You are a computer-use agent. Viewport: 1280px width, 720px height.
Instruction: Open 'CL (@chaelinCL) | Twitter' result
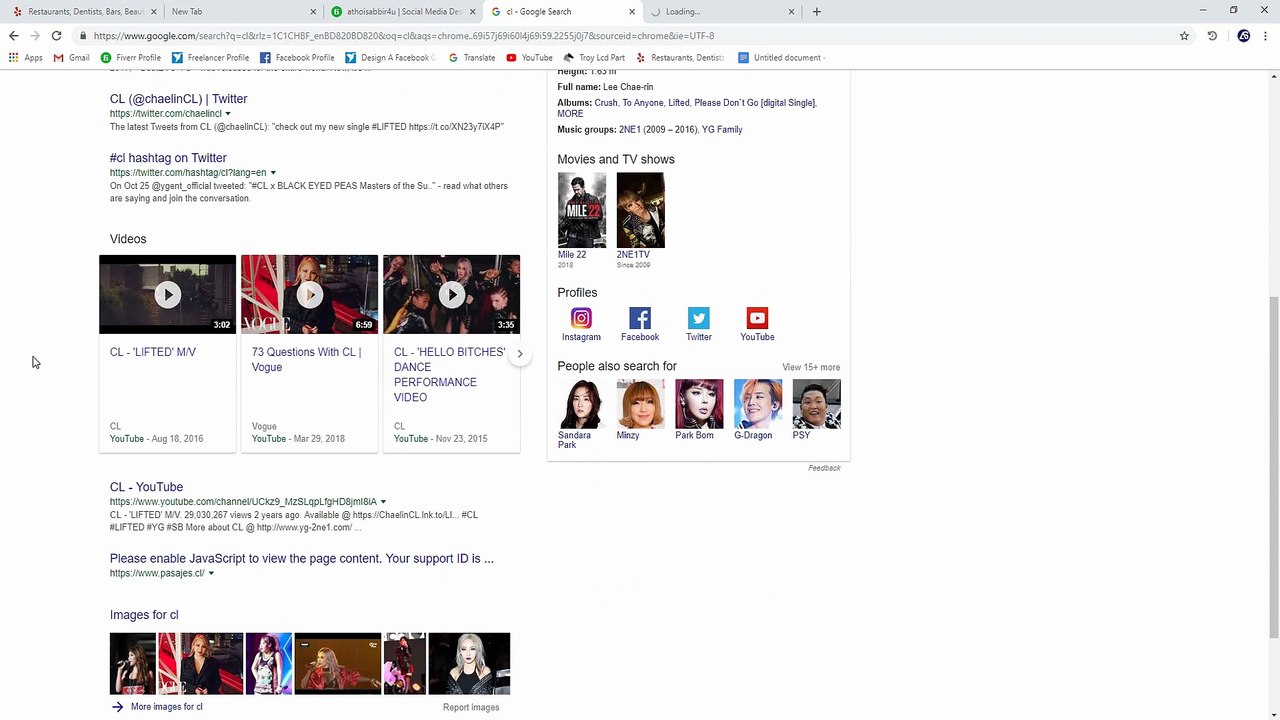(178, 99)
